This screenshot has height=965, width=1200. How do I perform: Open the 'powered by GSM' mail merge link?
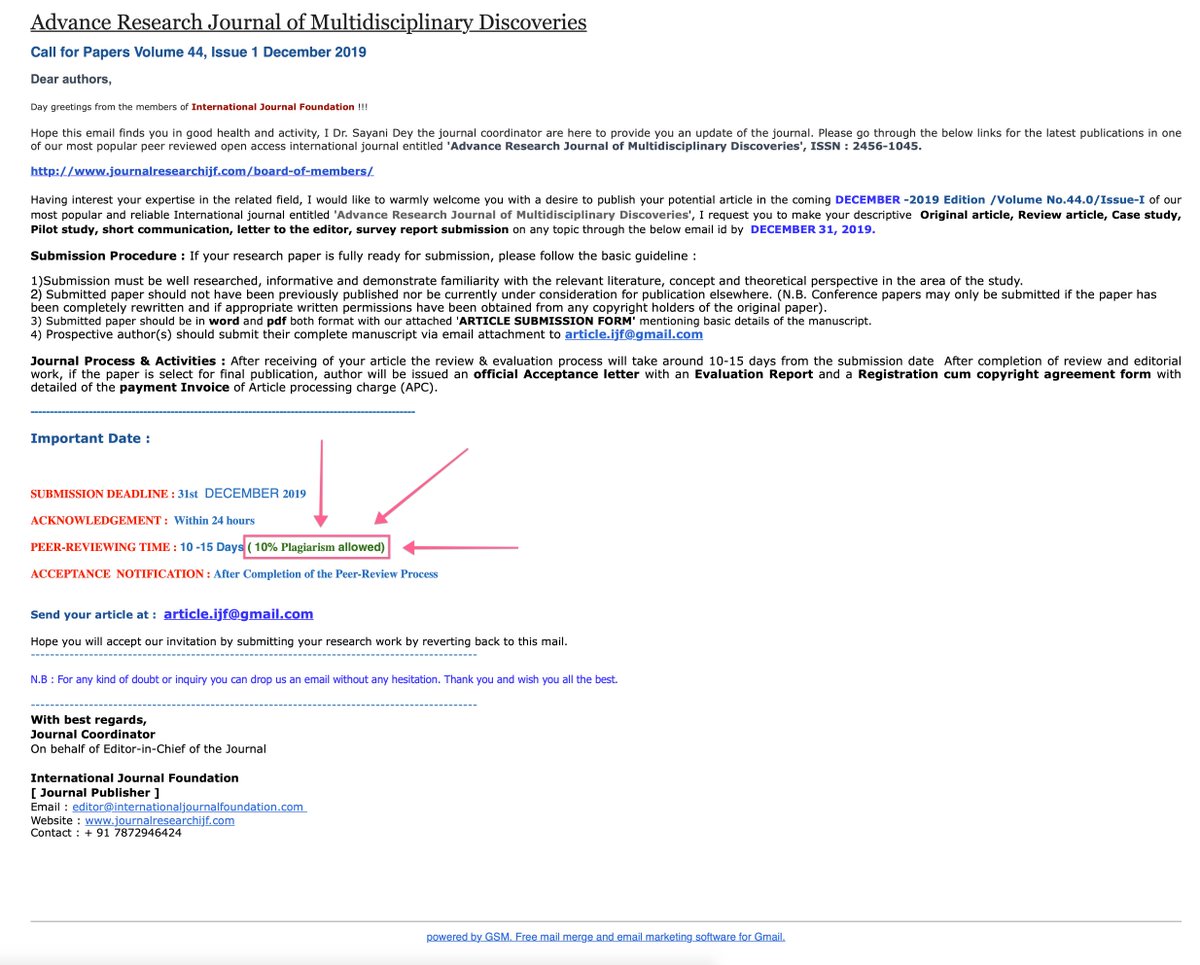[x=606, y=937]
